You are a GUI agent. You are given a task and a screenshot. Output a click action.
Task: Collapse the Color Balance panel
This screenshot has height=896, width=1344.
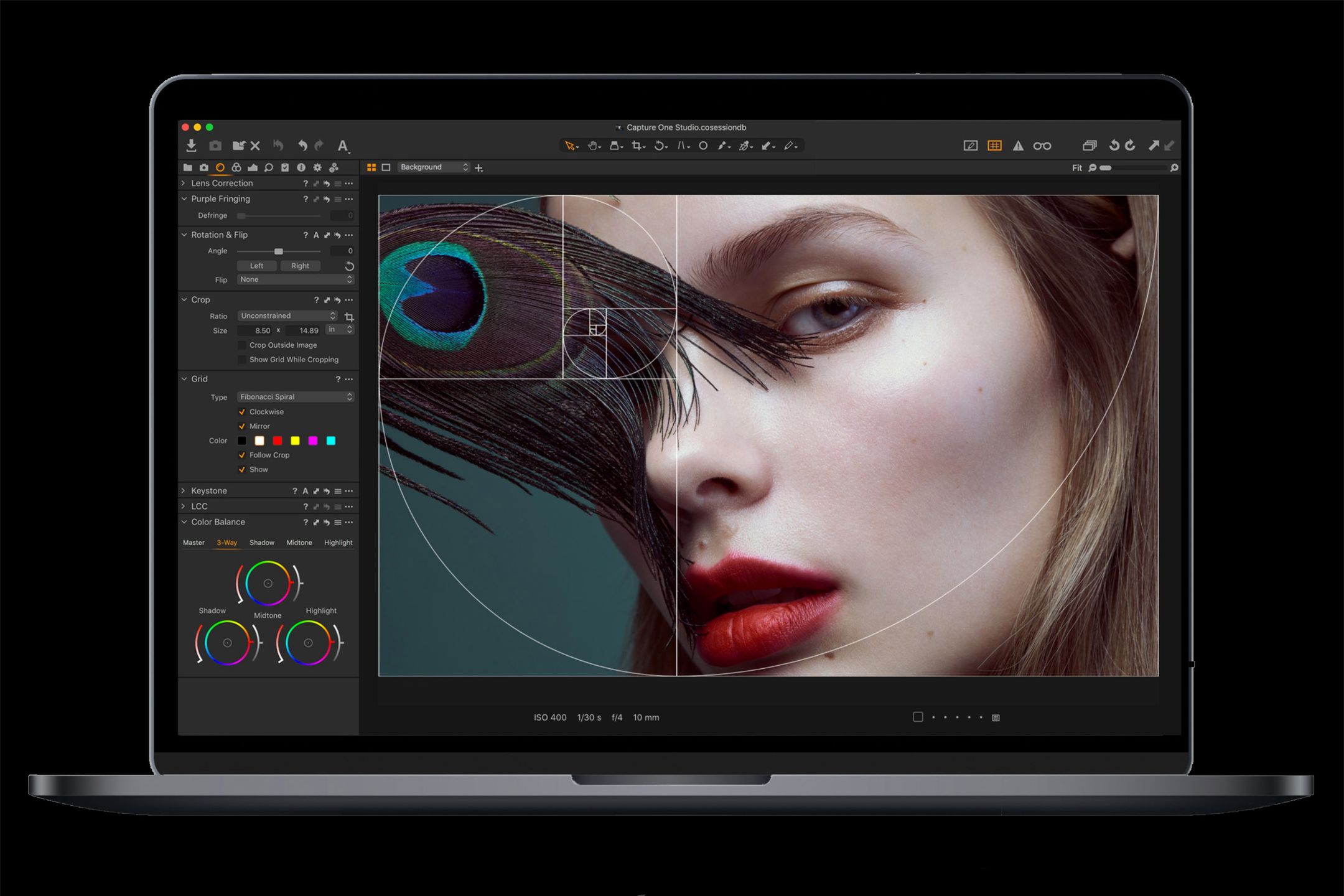click(x=184, y=522)
